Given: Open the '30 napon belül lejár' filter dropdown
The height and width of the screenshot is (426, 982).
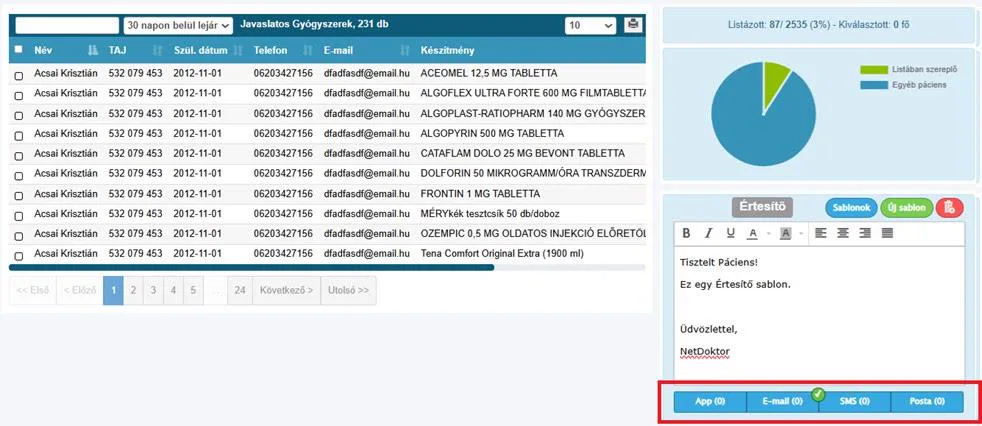Looking at the screenshot, I should (x=178, y=25).
